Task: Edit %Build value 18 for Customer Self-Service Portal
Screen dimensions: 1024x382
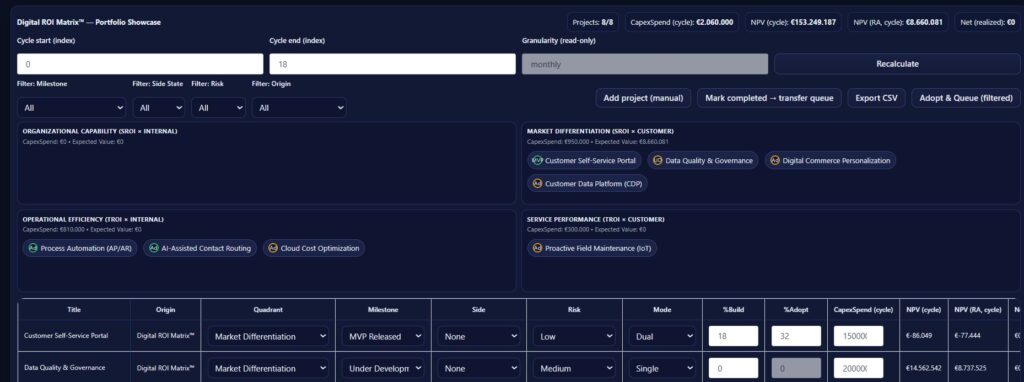Action: pyautogui.click(x=733, y=336)
